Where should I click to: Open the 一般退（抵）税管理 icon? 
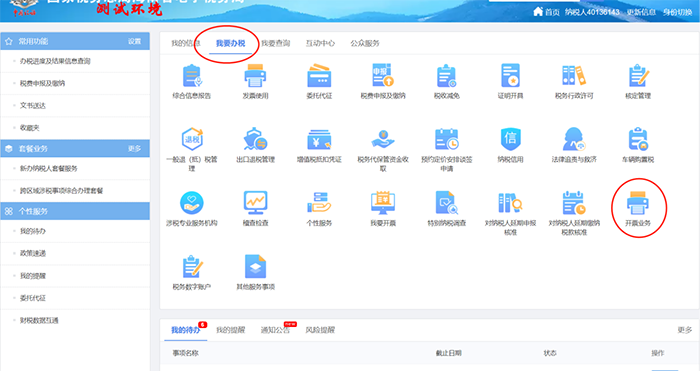coord(192,139)
